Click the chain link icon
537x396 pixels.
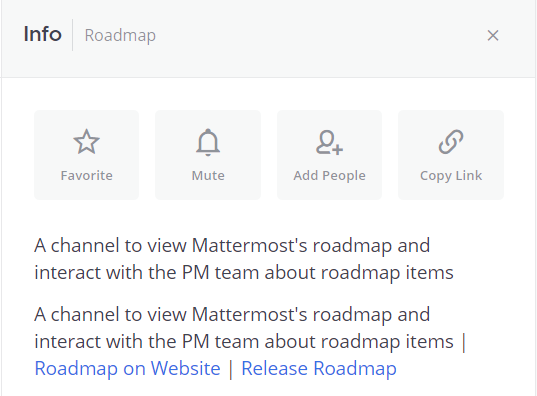(x=451, y=142)
